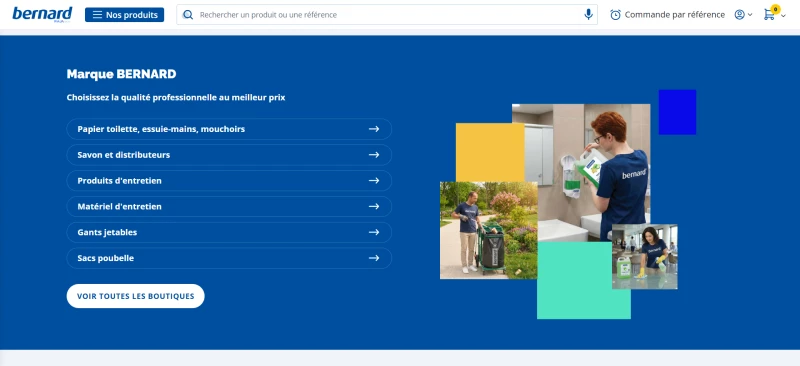800x366 pixels.
Task: Click the search magnifier icon
Action: click(x=188, y=15)
